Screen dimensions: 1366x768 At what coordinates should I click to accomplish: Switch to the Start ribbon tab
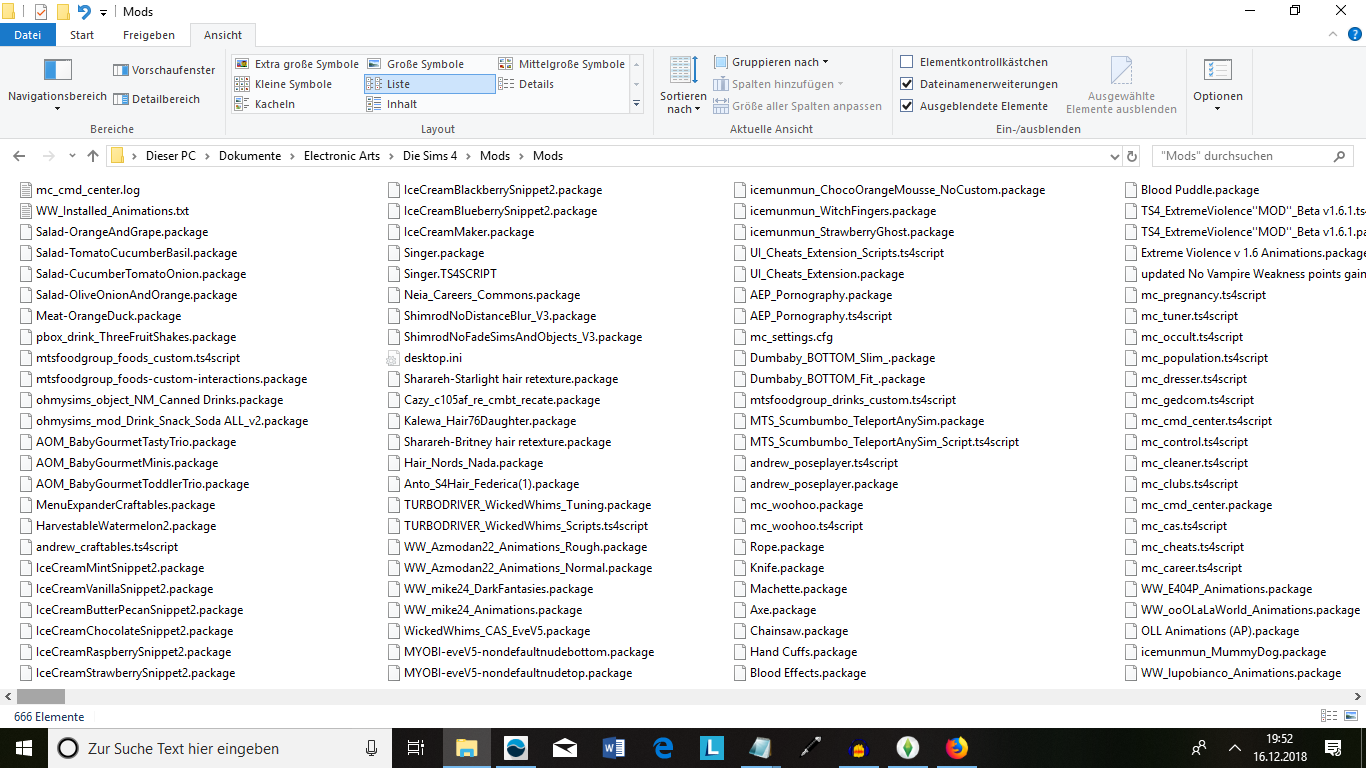coord(82,35)
